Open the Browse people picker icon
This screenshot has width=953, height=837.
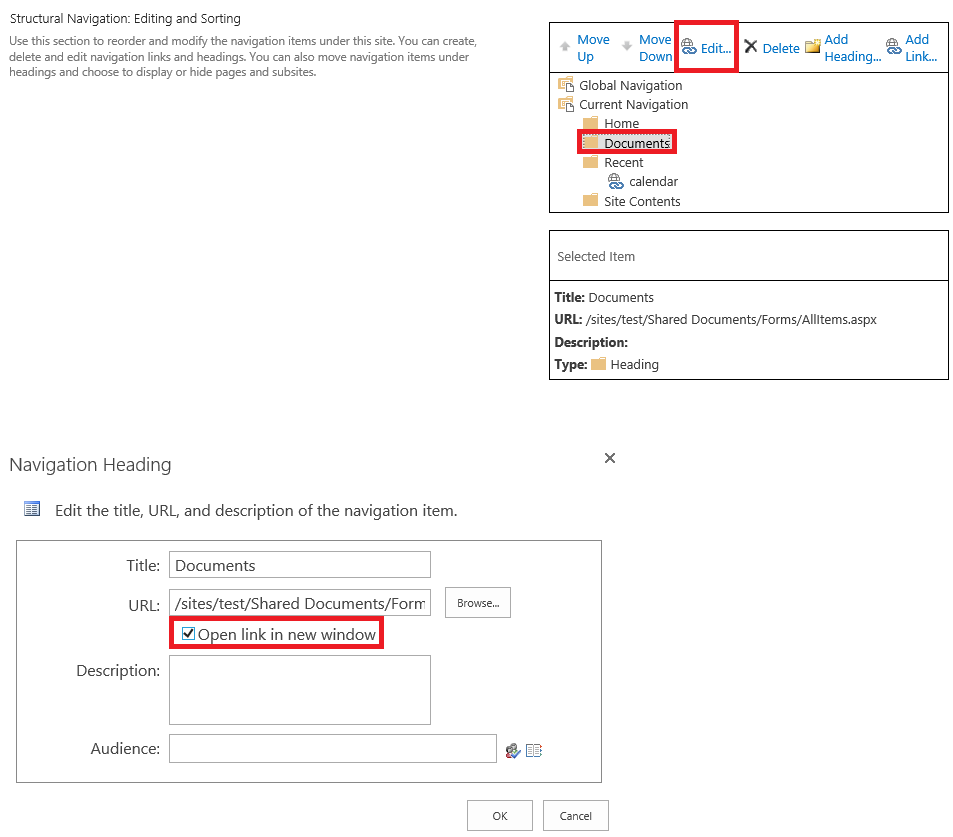[x=533, y=750]
